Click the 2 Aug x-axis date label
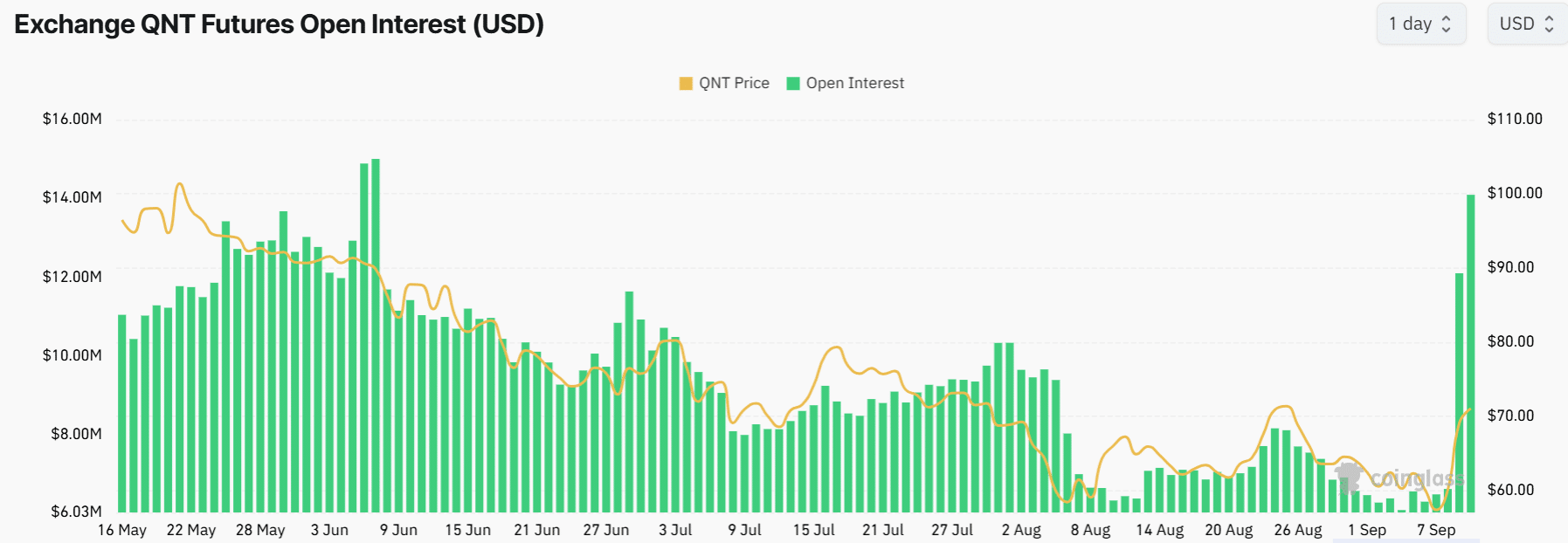The image size is (1568, 543). [x=1021, y=530]
